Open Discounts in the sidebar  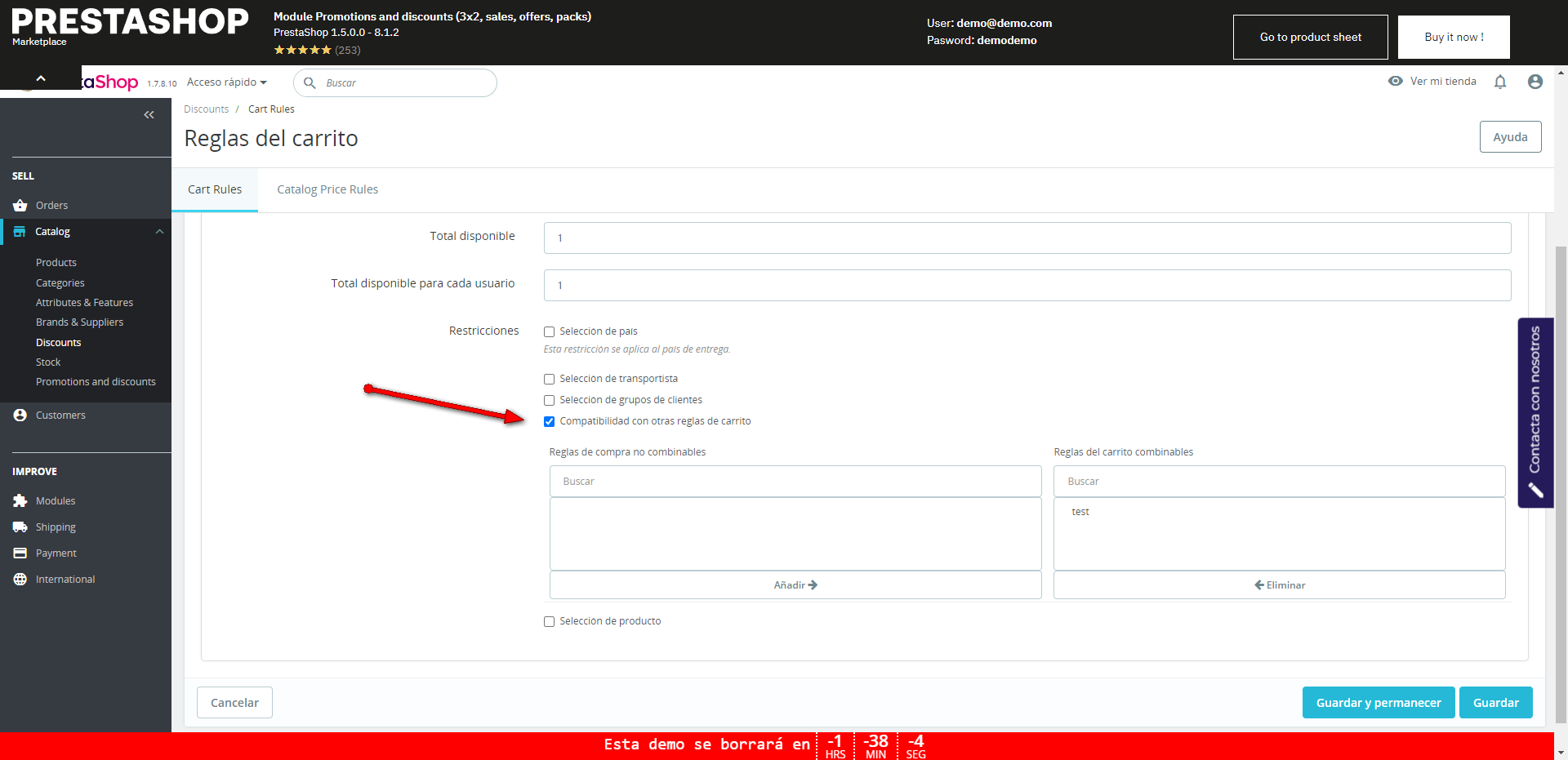[x=59, y=342]
